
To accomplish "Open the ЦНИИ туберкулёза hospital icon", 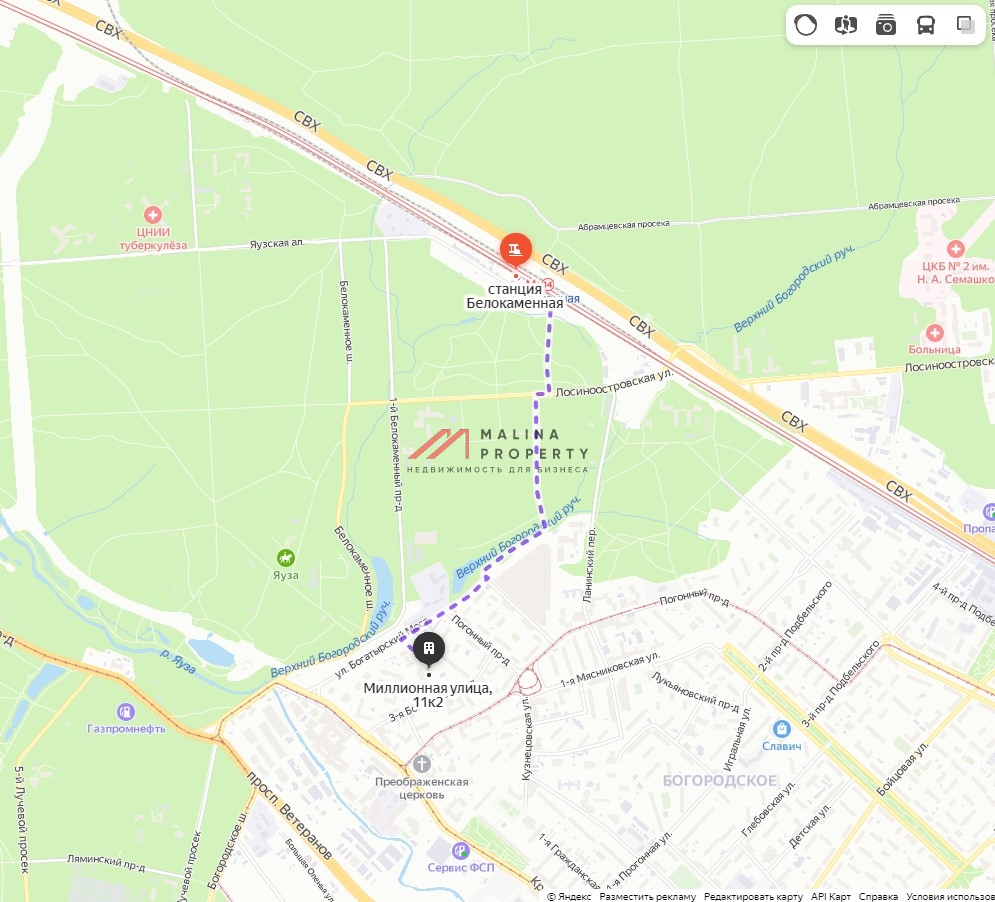I will click(x=152, y=215).
